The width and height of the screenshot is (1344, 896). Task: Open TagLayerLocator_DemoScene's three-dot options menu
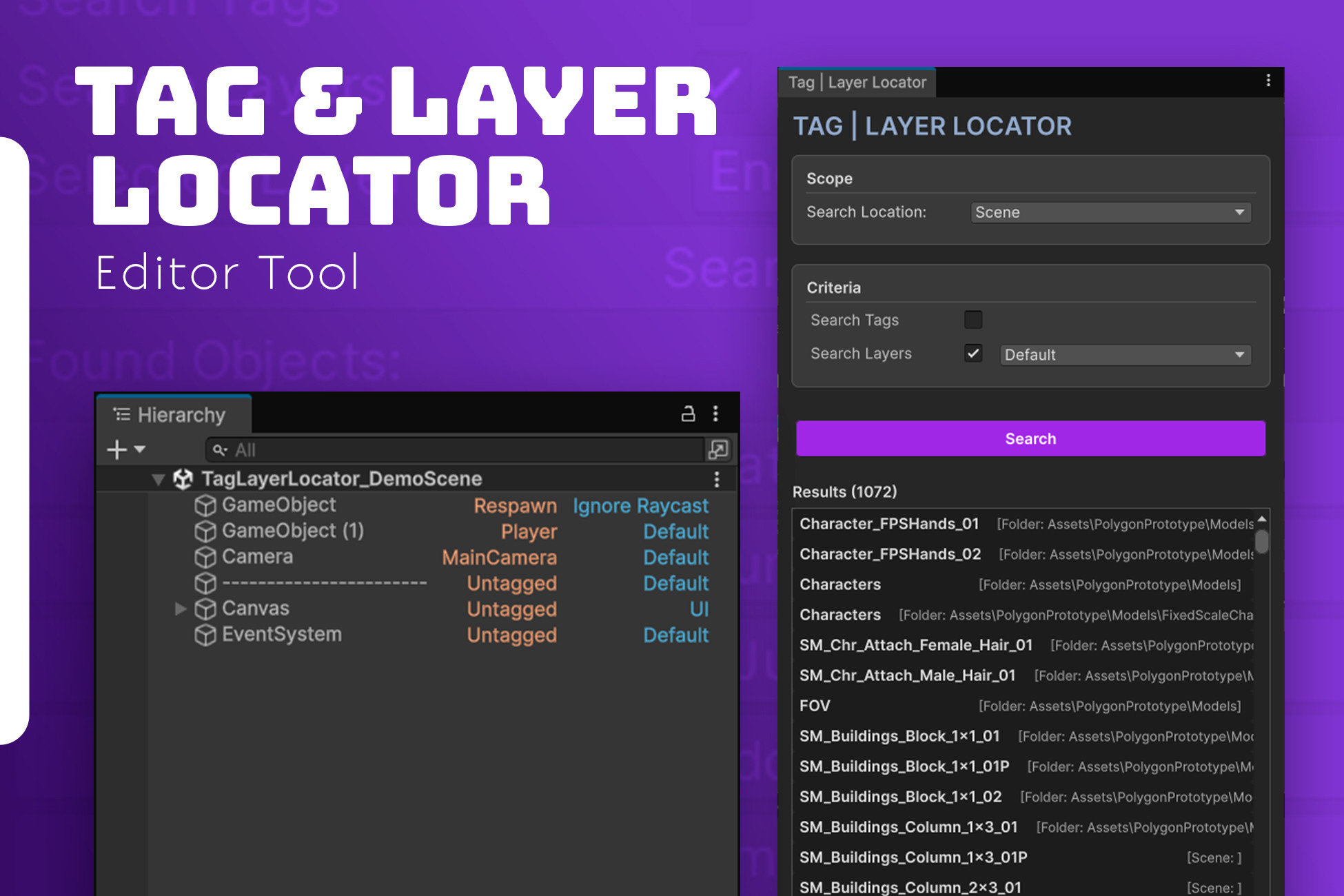717,479
